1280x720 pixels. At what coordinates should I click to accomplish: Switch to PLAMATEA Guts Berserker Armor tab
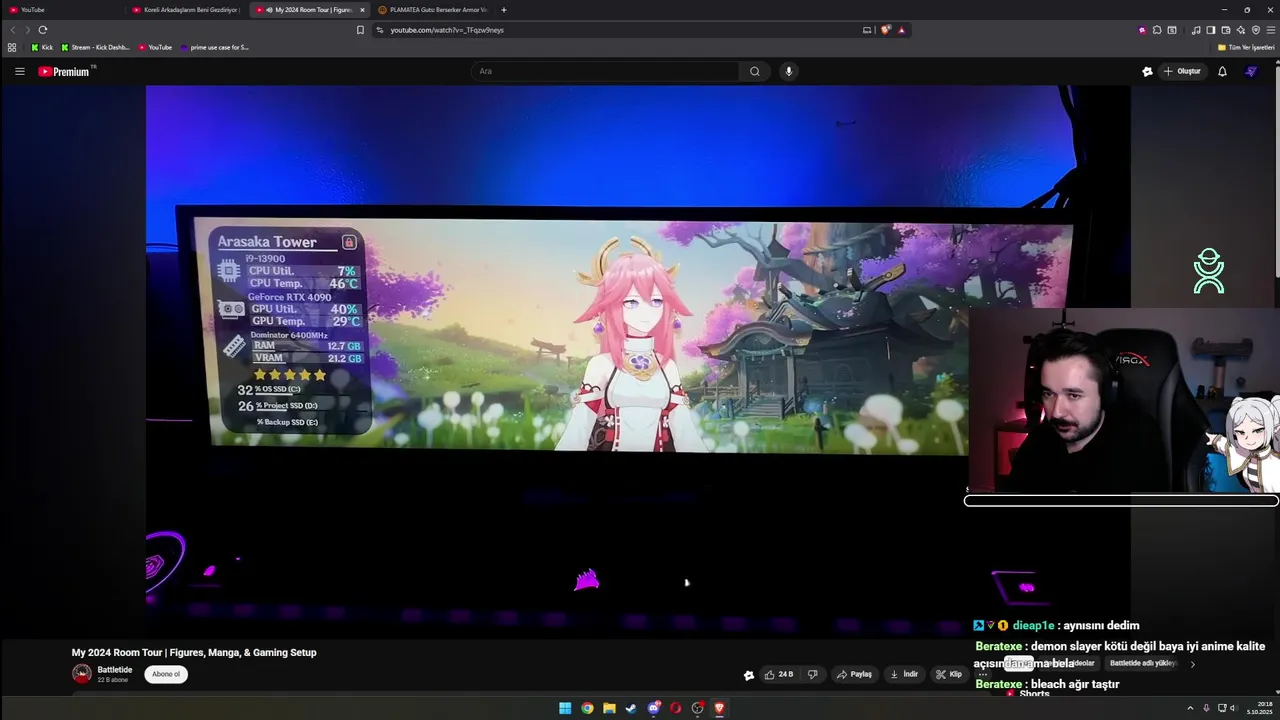(432, 10)
